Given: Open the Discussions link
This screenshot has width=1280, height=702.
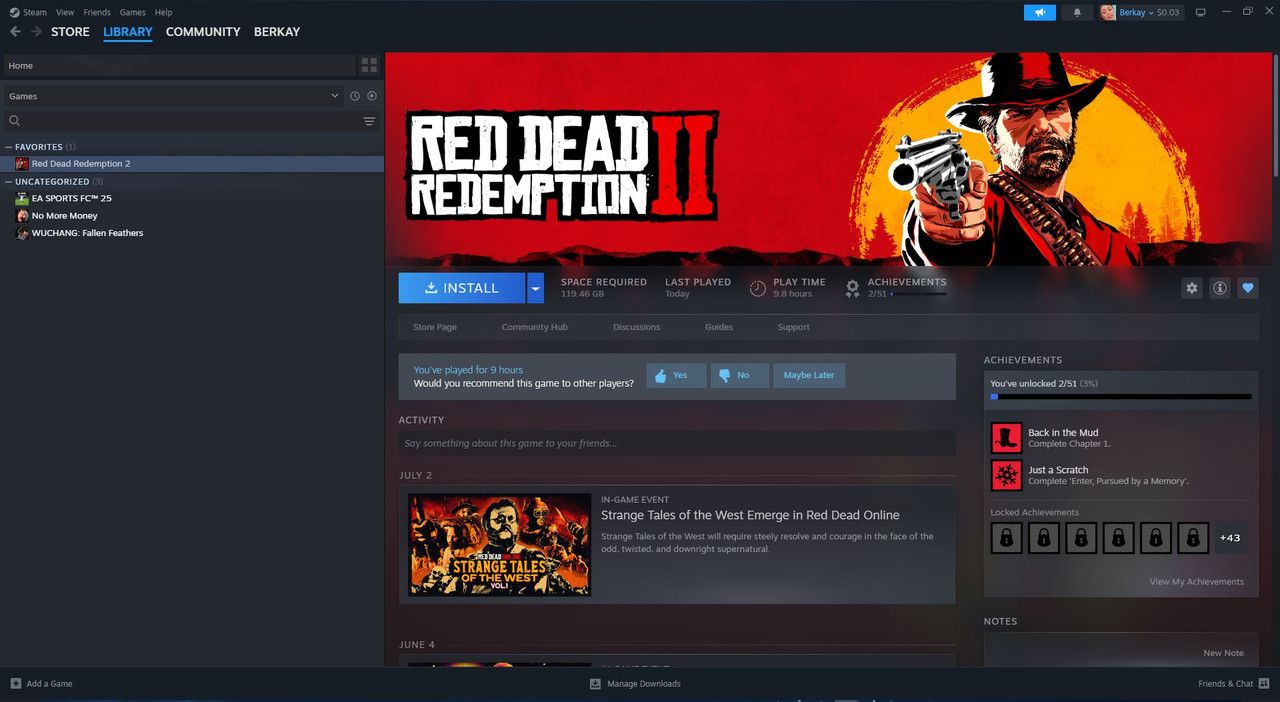Looking at the screenshot, I should pos(636,327).
